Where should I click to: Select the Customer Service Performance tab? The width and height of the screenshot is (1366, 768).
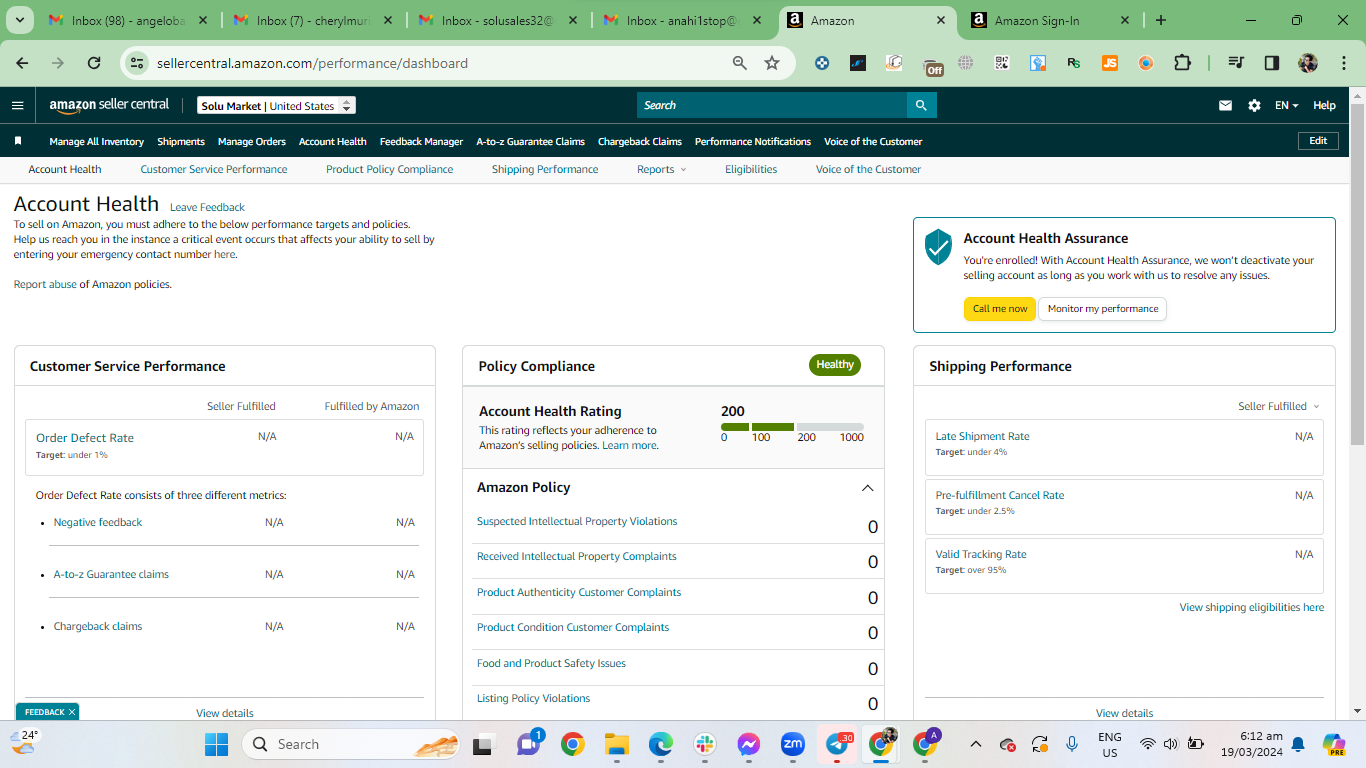pyautogui.click(x=214, y=169)
